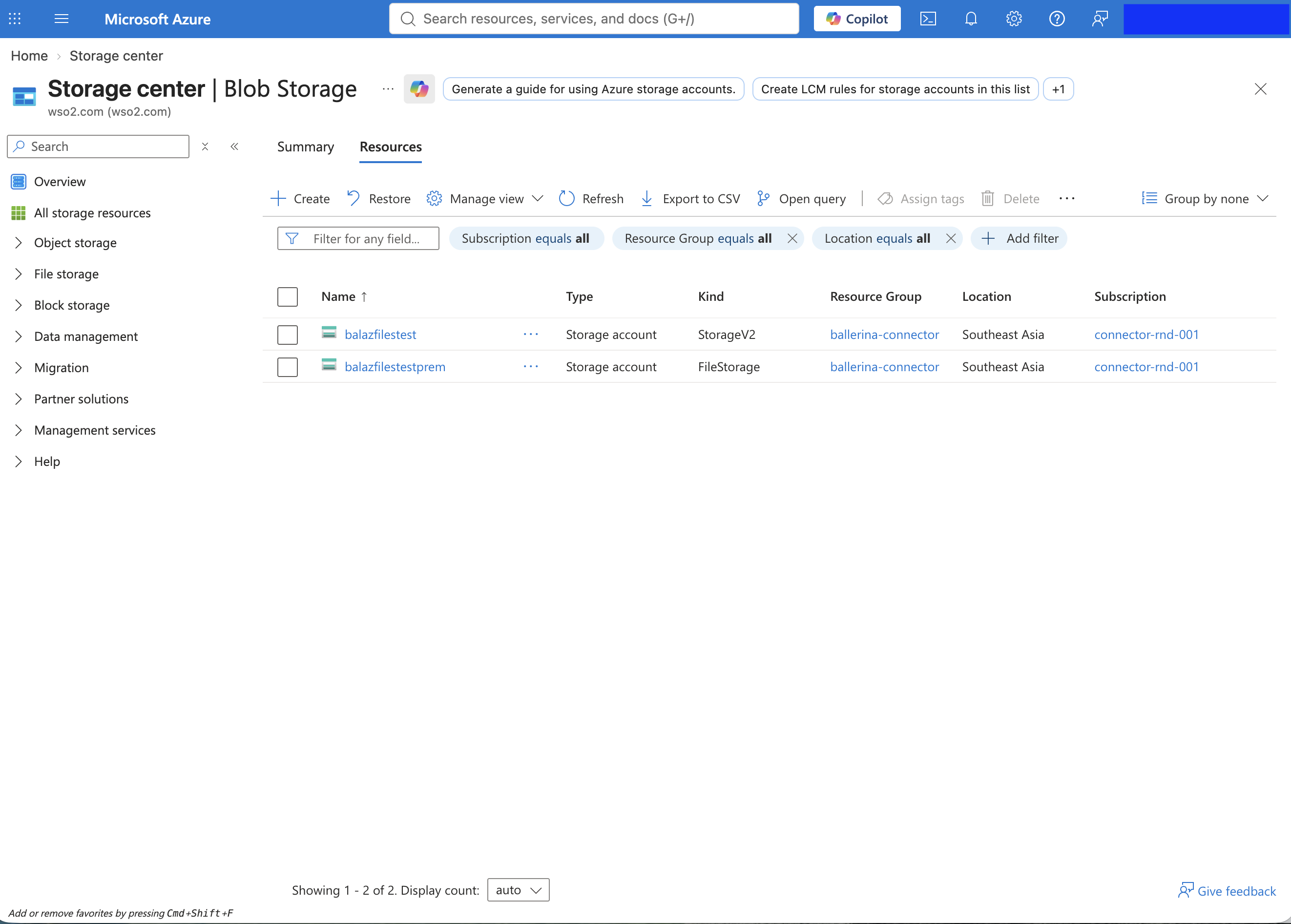
Task: Go to Home breadcrumb
Action: coord(29,56)
